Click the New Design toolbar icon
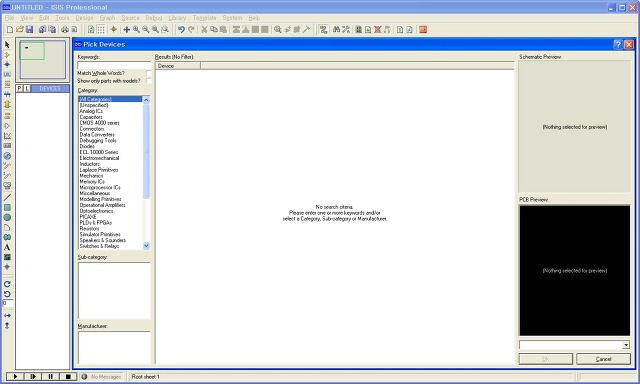640x384 pixels. coord(10,29)
